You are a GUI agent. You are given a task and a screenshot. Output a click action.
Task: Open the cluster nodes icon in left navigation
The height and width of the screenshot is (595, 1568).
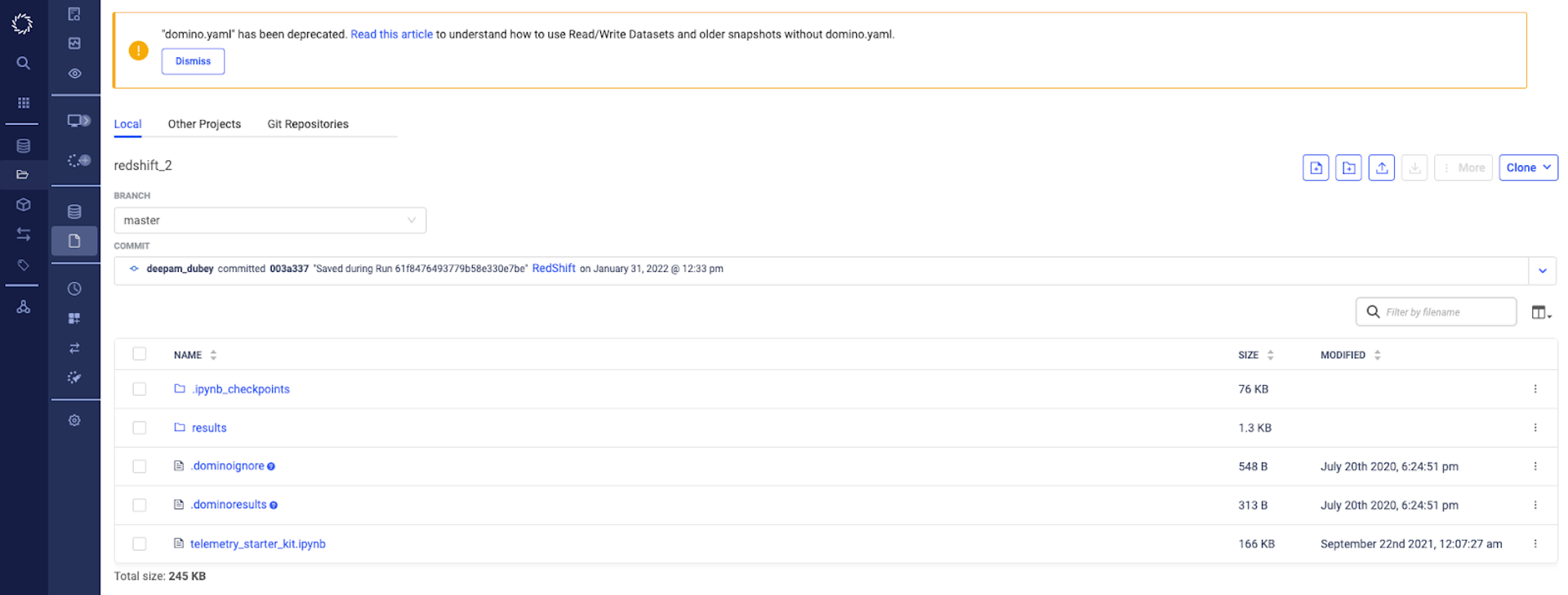click(23, 307)
